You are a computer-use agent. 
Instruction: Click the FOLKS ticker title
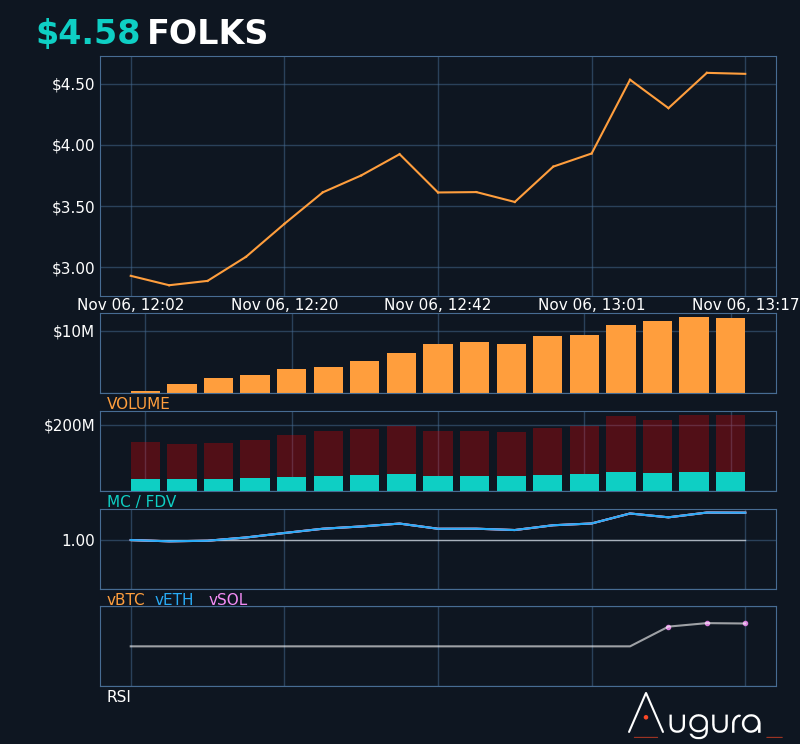(x=207, y=34)
